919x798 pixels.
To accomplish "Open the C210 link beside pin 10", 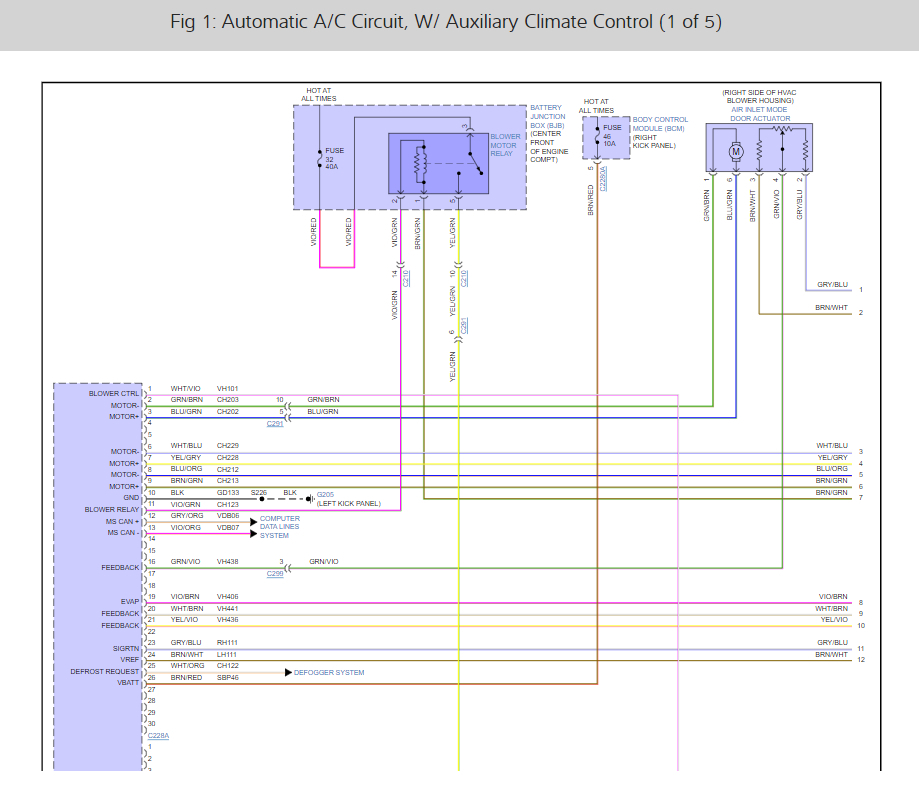I will (x=464, y=278).
